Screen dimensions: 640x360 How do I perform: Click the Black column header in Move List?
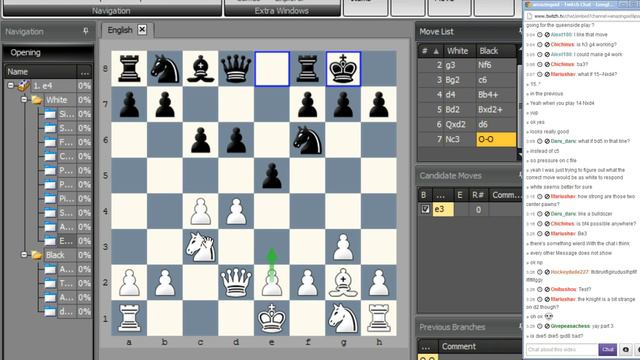[x=496, y=51]
